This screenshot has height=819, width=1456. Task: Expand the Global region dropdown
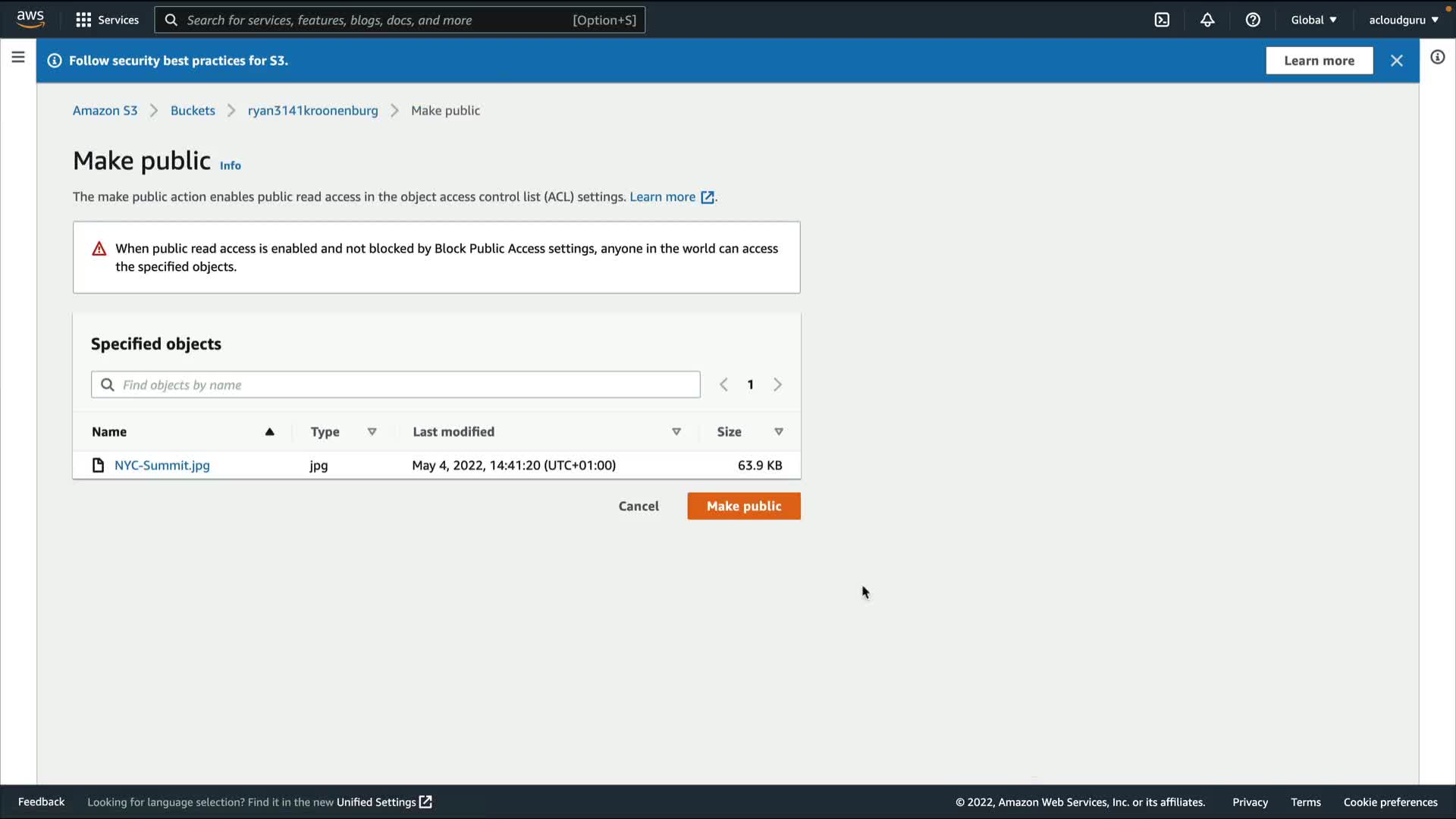[1313, 20]
